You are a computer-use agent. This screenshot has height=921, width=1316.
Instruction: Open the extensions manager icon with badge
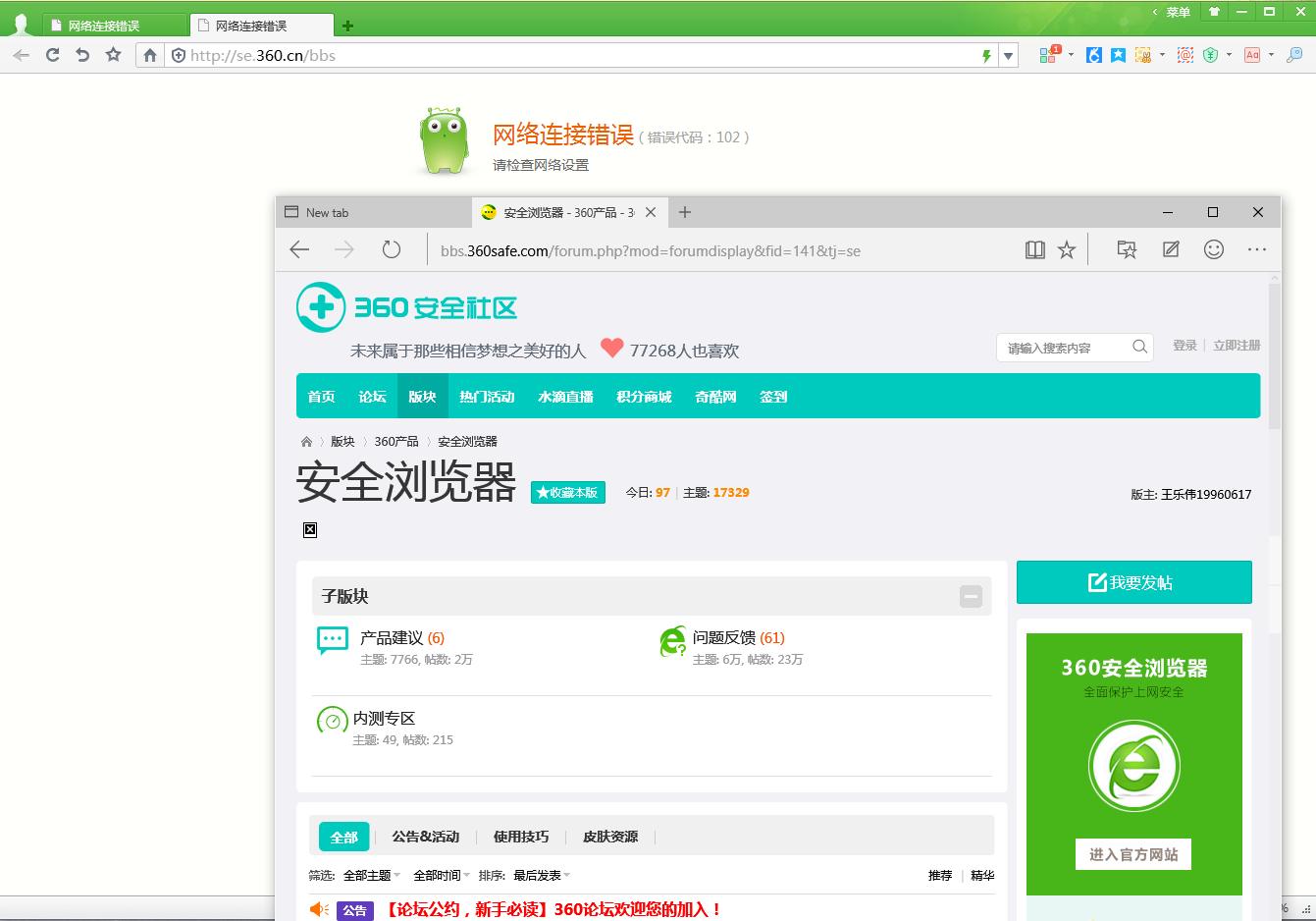pos(1049,55)
